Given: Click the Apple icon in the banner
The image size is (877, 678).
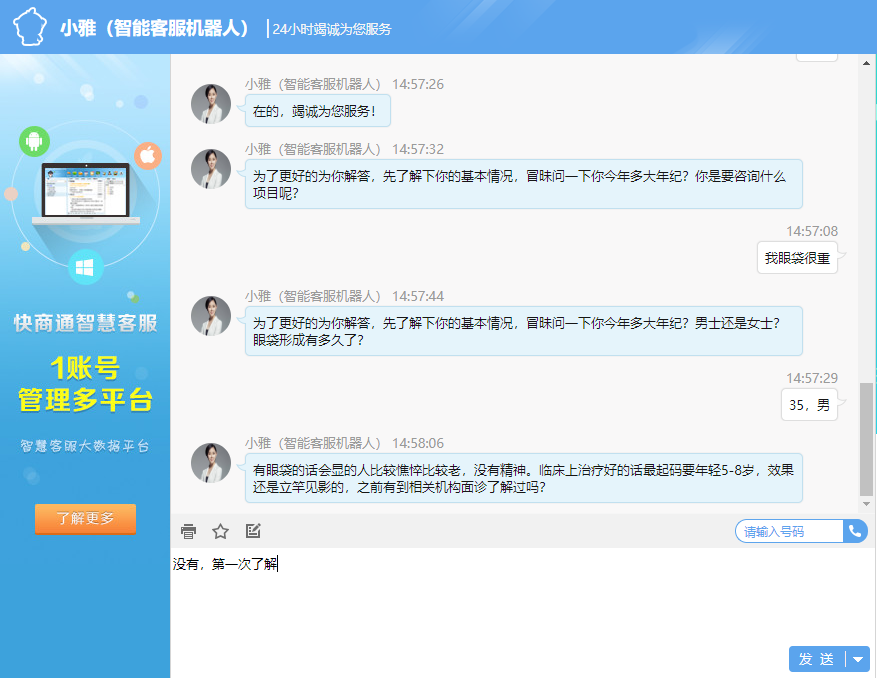Looking at the screenshot, I should (147, 155).
